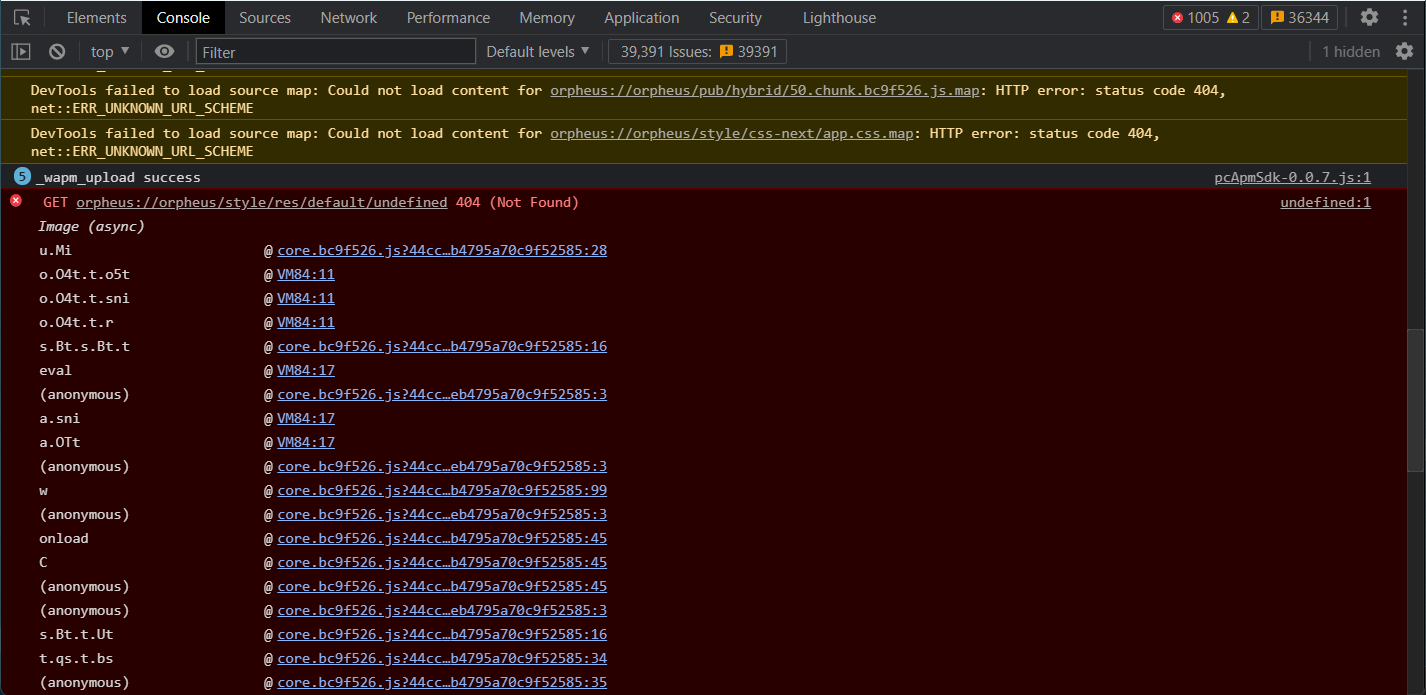
Task: Switch to the Memory tab
Action: click(547, 17)
